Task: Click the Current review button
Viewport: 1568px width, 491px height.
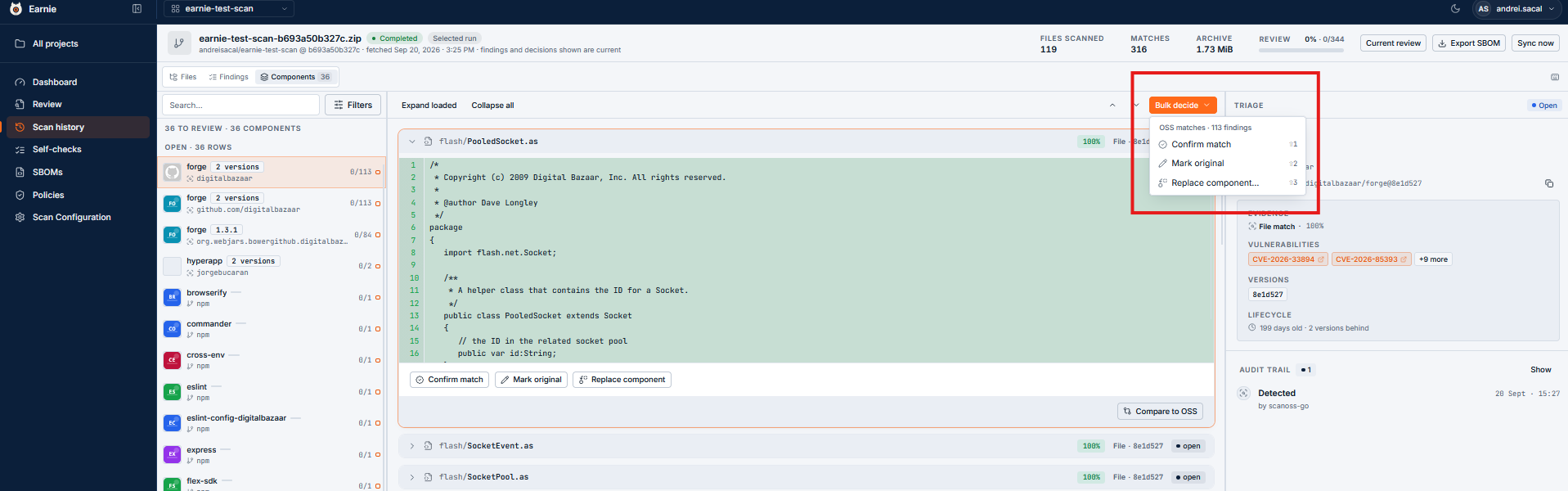Action: [1393, 43]
